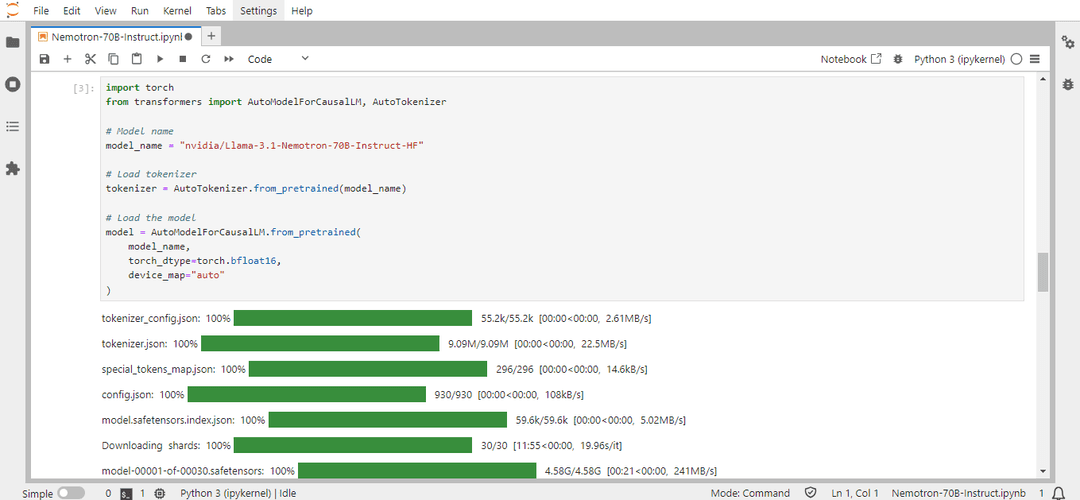Click the tokenizer_config.json progress bar

click(353, 318)
